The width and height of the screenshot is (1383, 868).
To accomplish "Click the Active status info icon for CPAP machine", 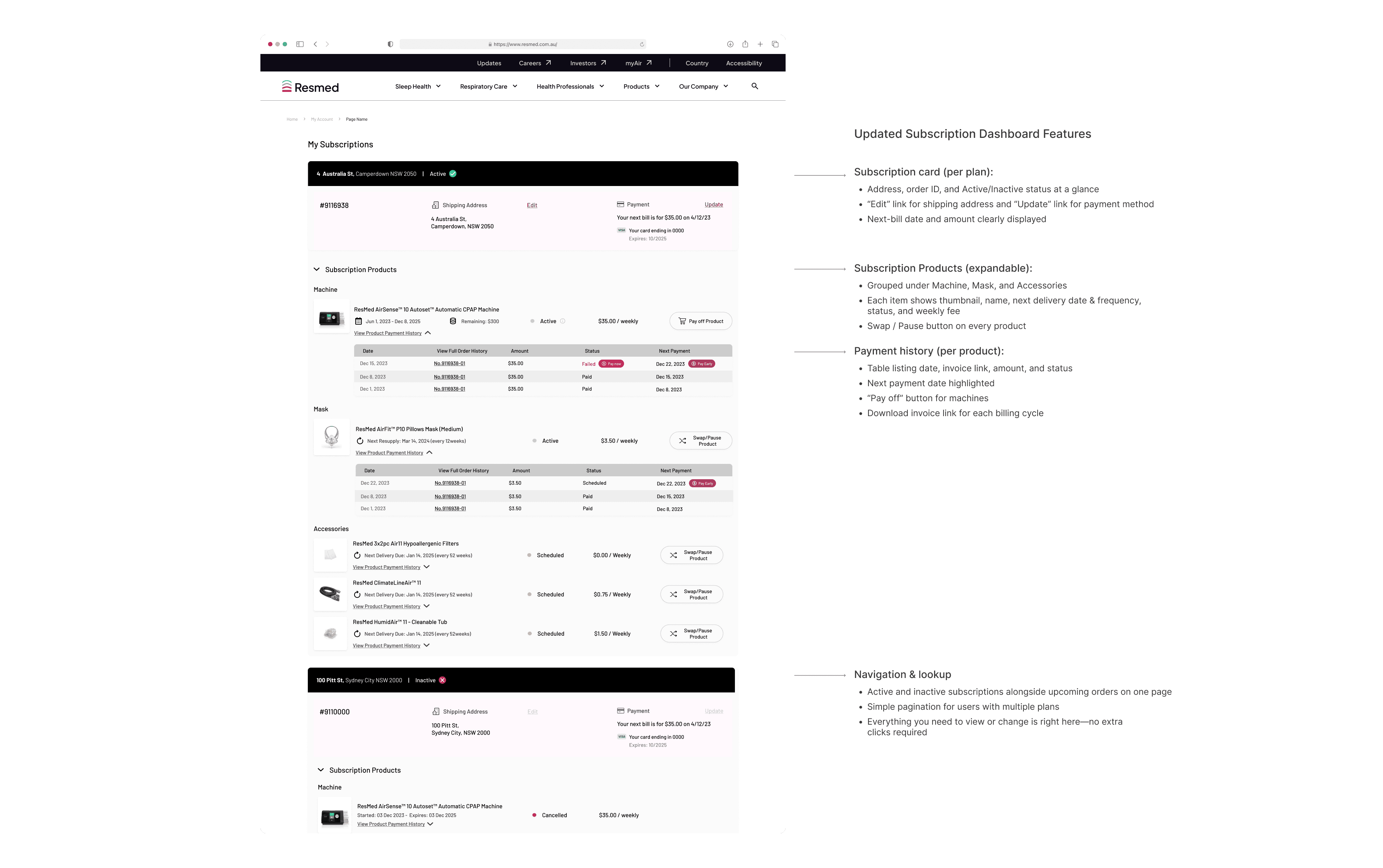I will coord(563,321).
